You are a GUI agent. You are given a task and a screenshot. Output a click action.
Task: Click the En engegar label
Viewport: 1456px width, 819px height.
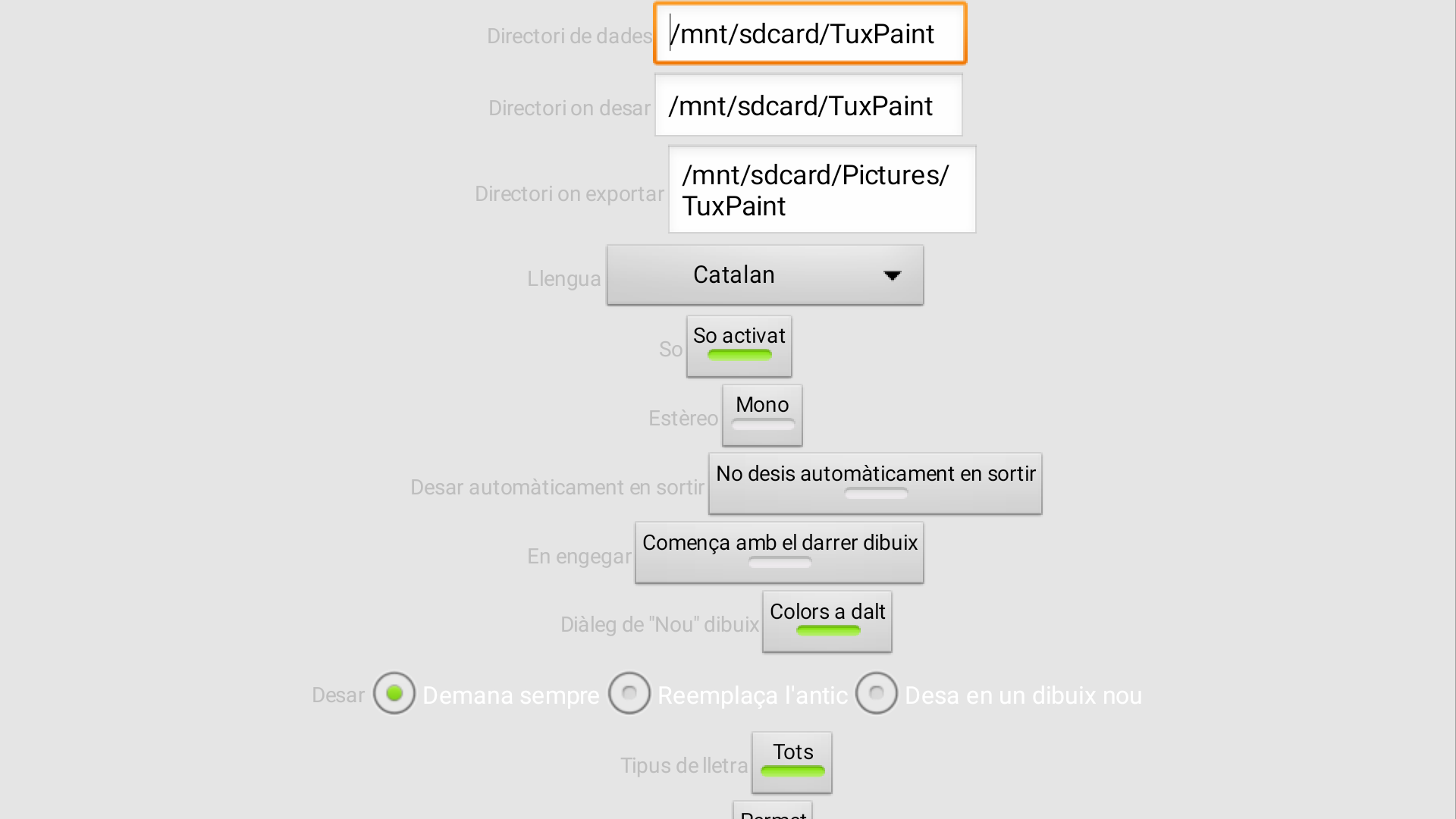point(579,557)
